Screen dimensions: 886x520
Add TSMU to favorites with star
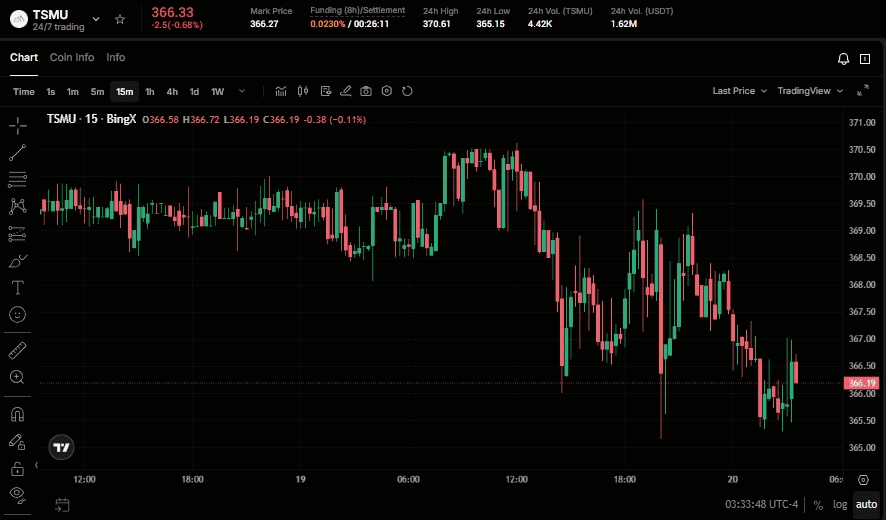120,19
